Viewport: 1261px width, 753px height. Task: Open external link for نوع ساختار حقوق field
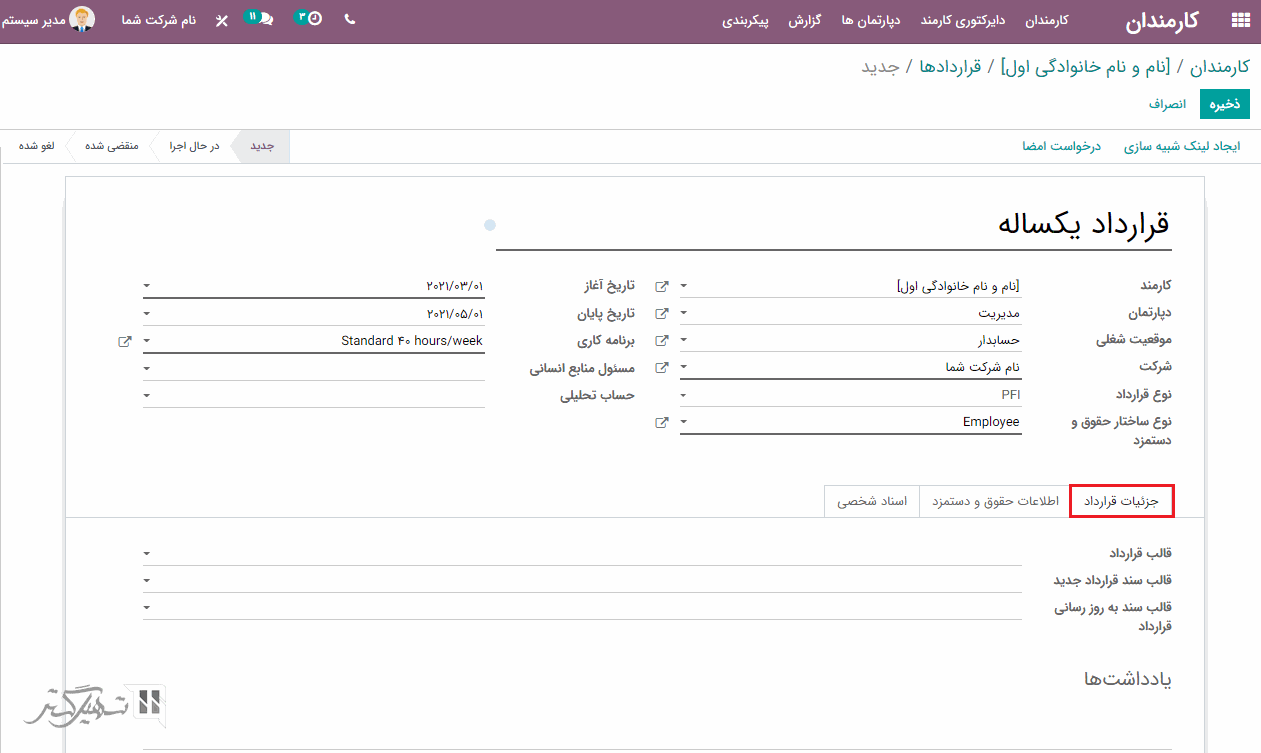661,422
